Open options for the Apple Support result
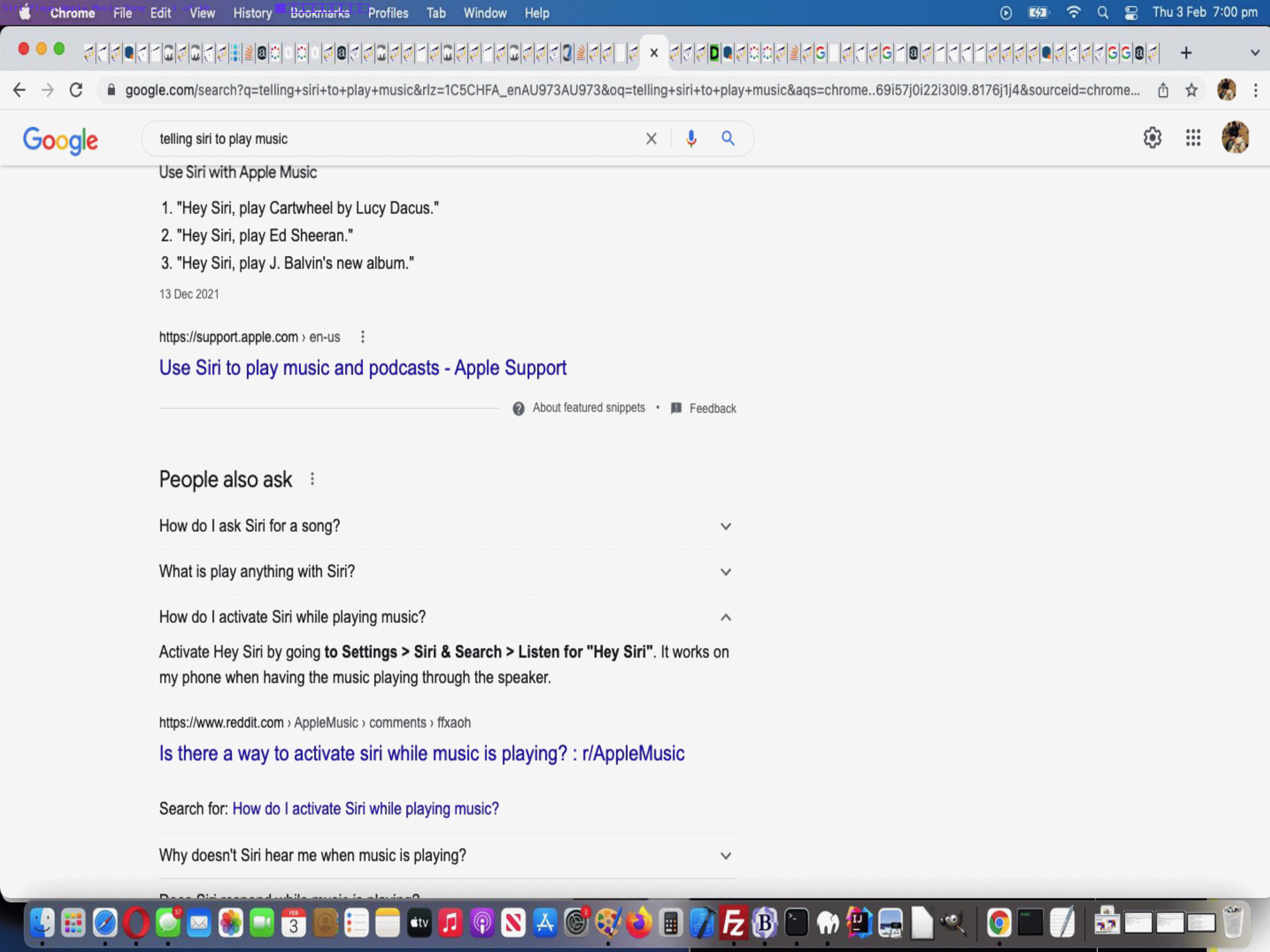Screen dimensions: 1270x952 [363, 337]
